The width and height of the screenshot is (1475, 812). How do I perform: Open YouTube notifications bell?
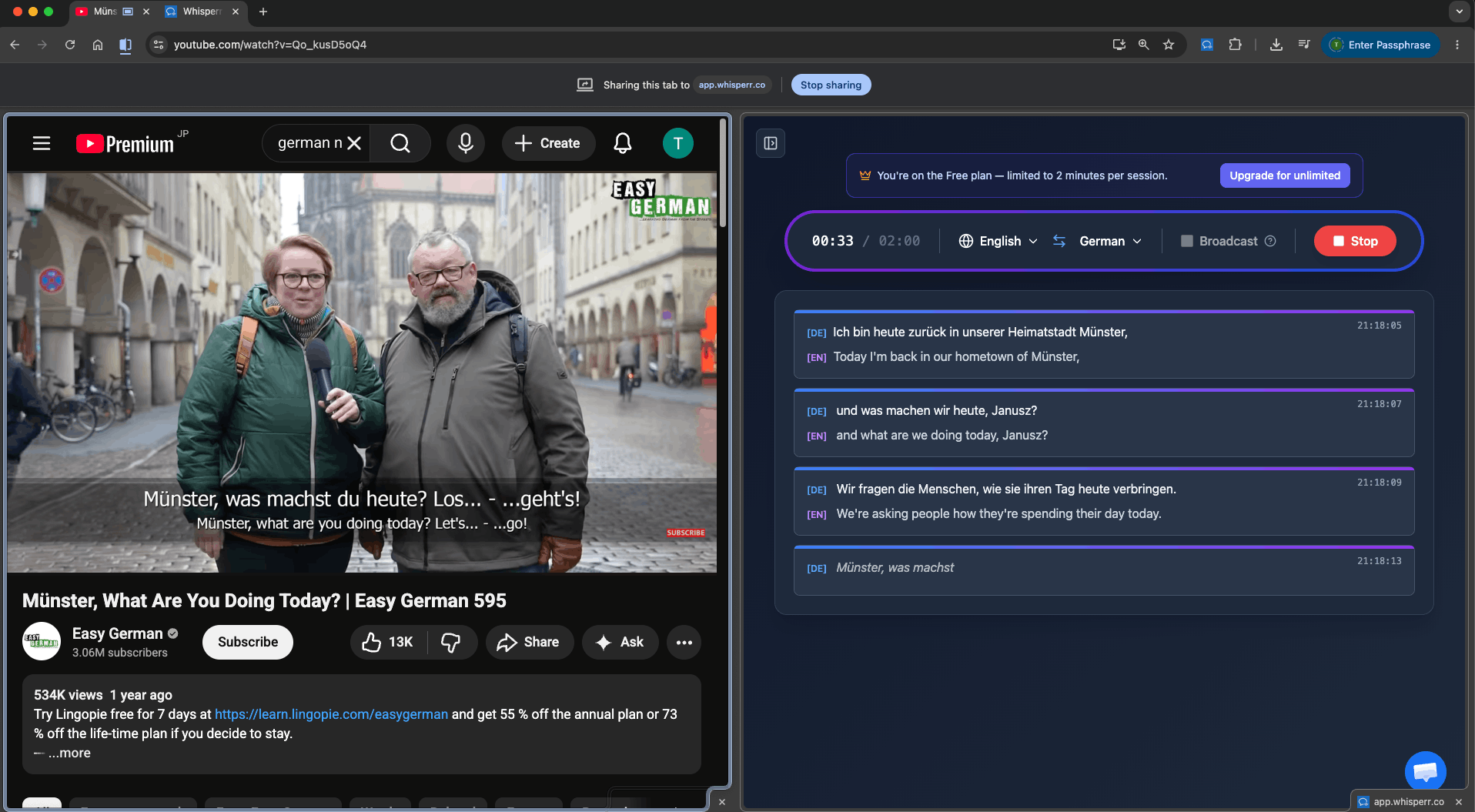[x=623, y=143]
